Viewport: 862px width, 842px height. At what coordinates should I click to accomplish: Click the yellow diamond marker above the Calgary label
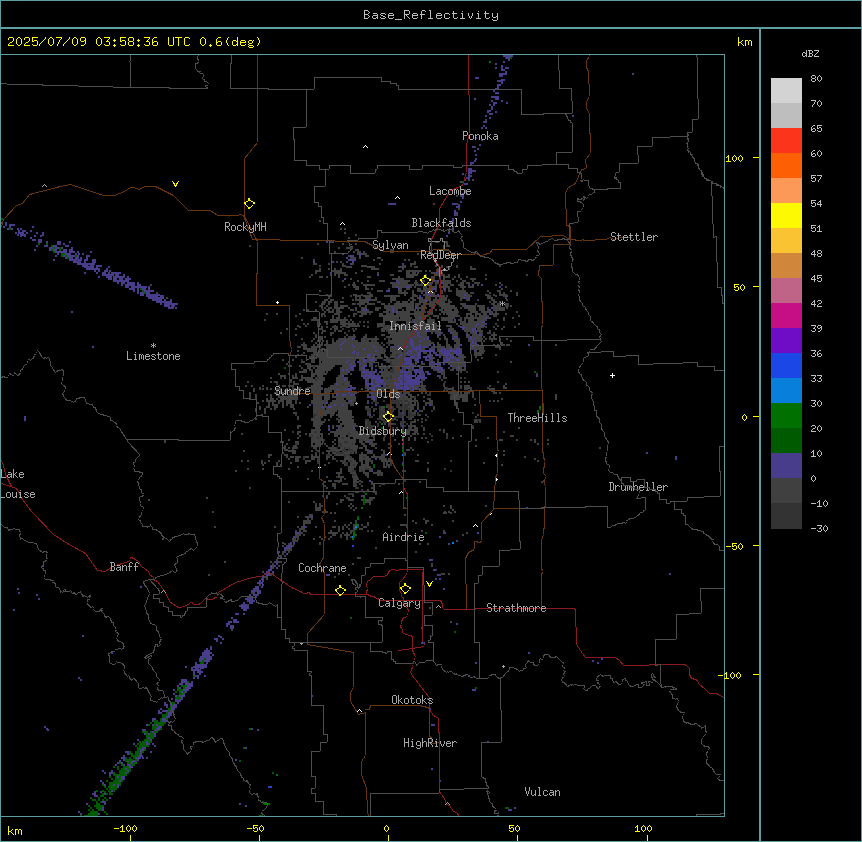point(405,589)
